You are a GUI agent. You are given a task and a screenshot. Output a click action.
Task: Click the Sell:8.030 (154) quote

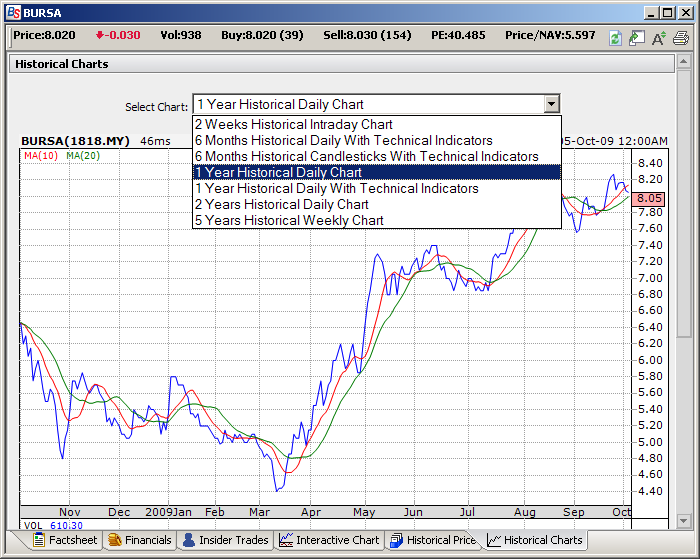tap(367, 35)
